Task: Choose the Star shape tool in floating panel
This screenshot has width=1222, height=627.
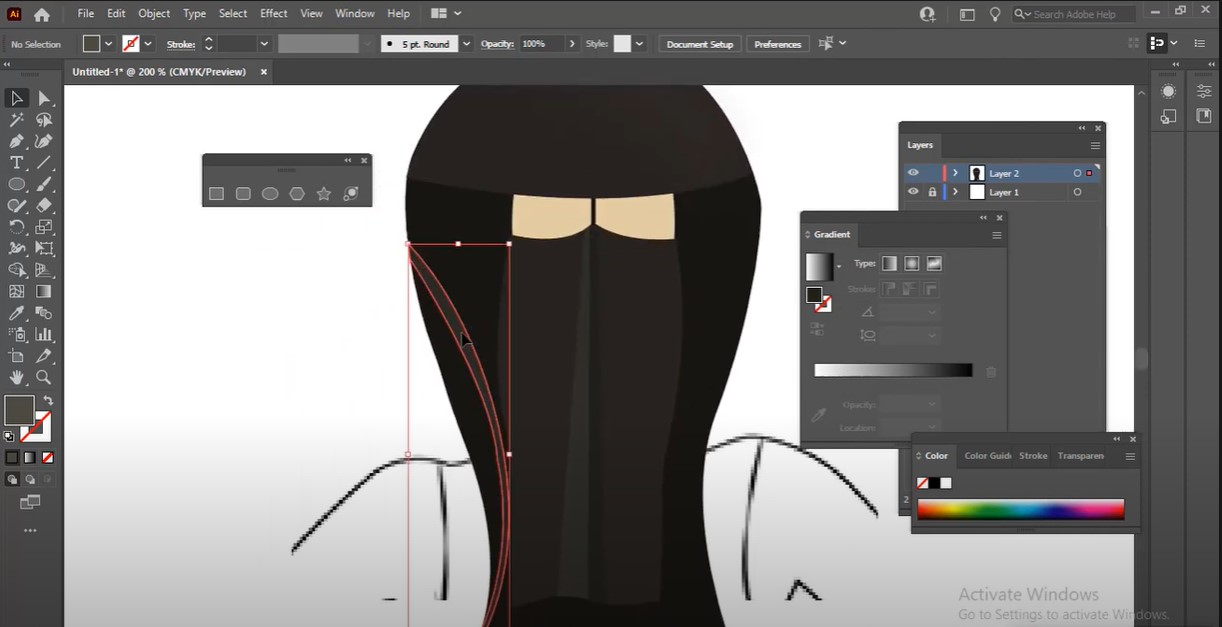Action: (324, 194)
